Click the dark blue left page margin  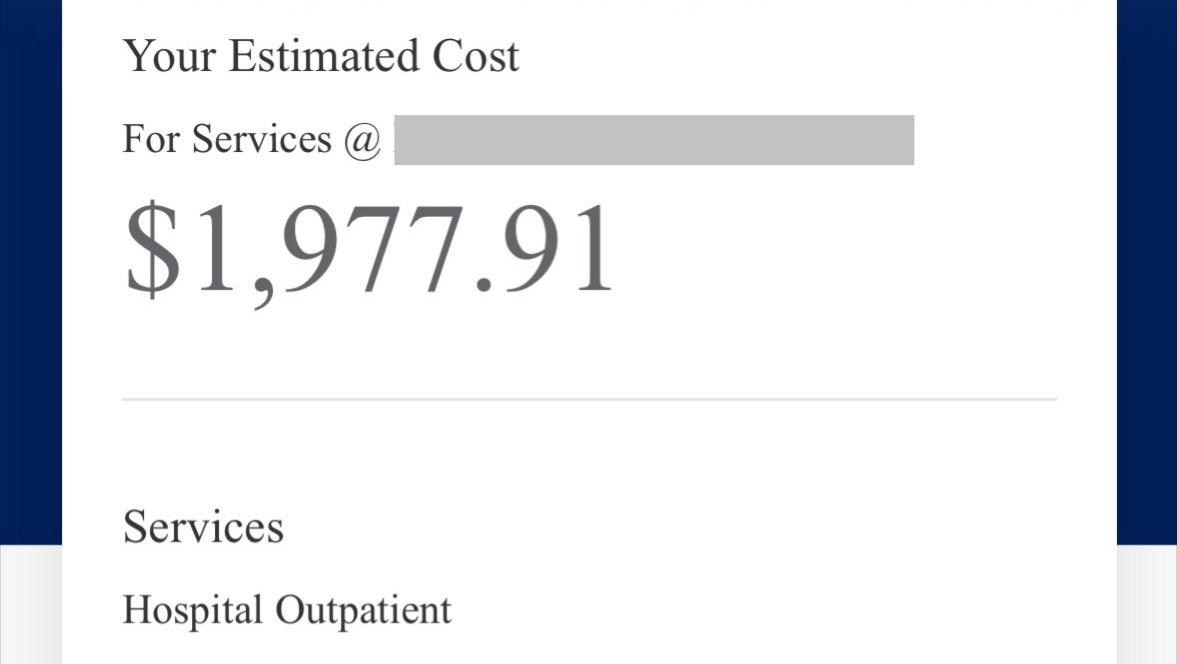pyautogui.click(x=31, y=270)
